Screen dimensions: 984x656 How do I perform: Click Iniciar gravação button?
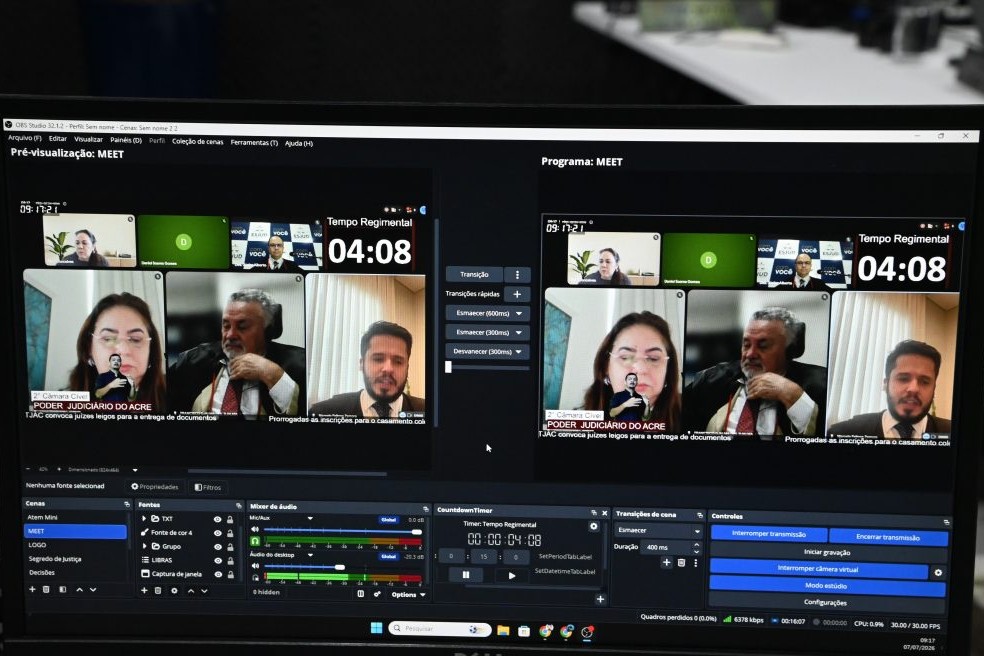(x=827, y=552)
